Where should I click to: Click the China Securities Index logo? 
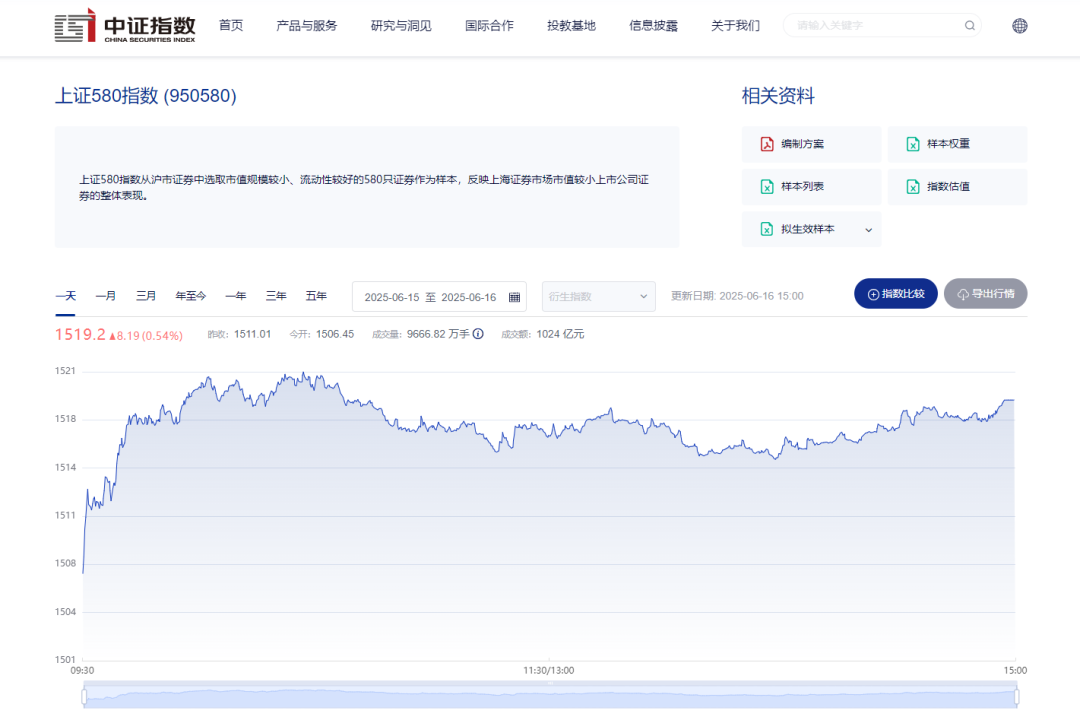coord(125,25)
